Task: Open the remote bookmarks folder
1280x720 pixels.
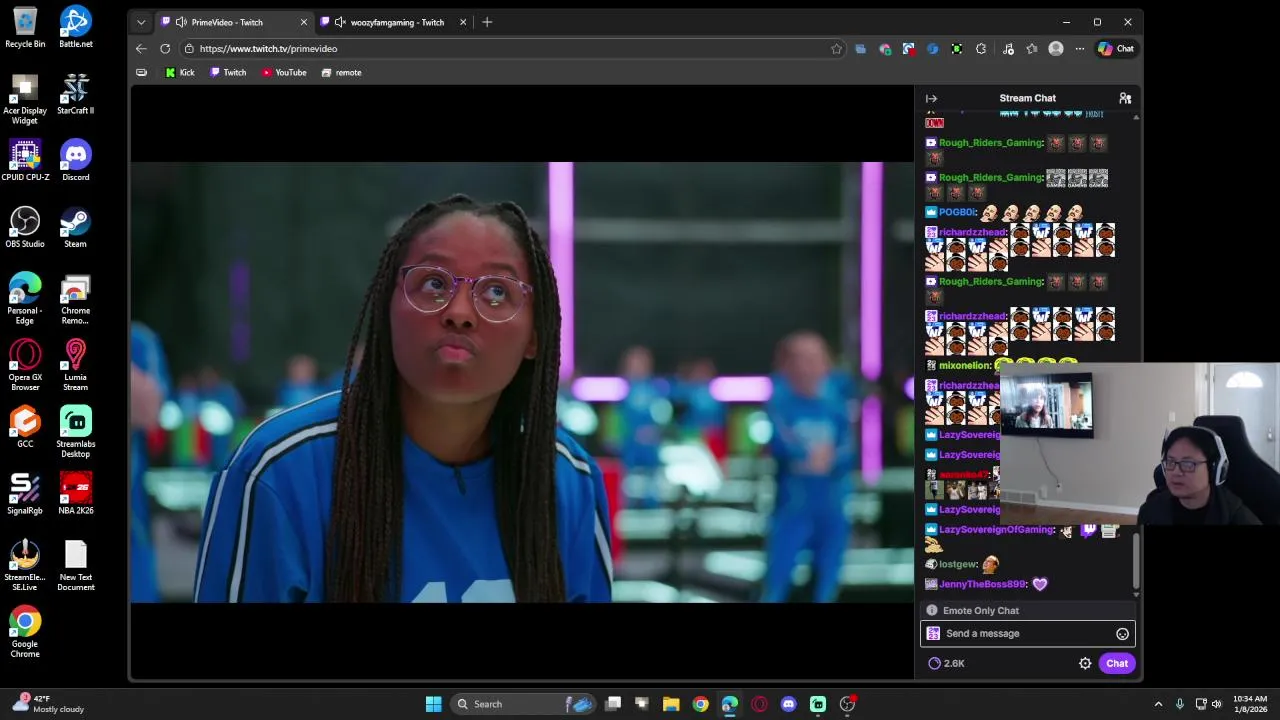Action: coord(341,72)
